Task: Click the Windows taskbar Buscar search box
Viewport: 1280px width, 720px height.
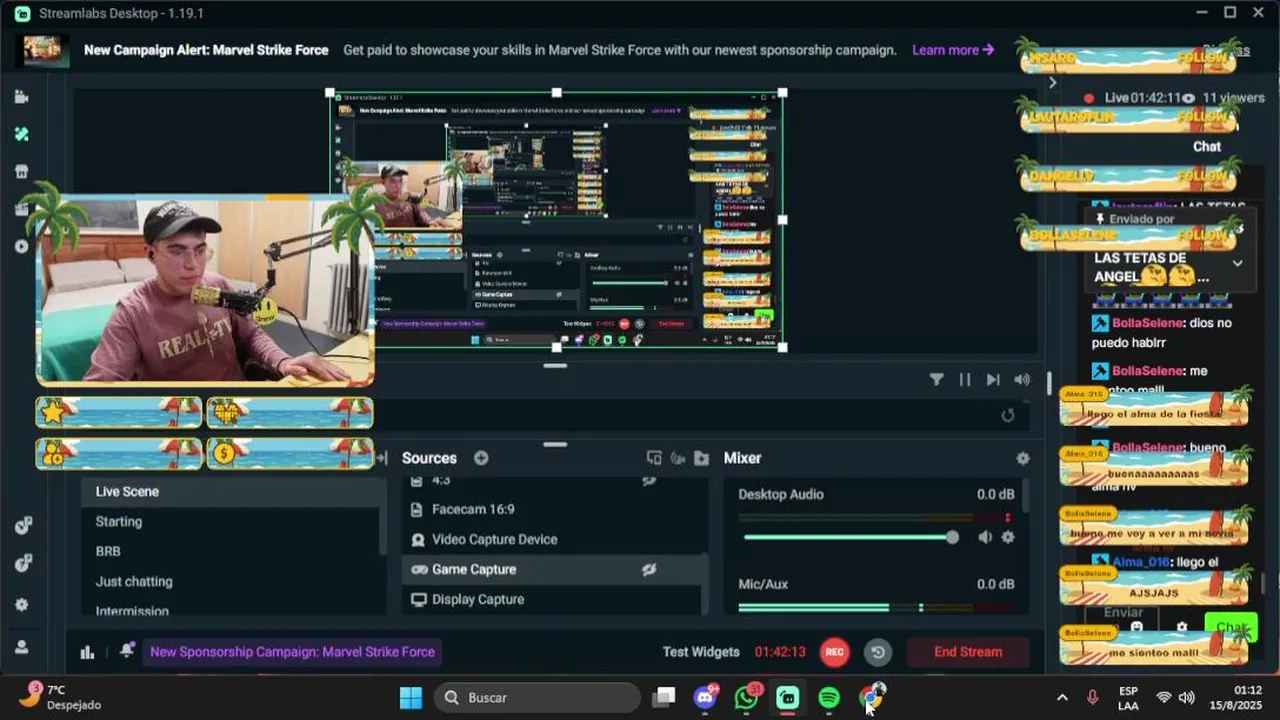Action: click(x=537, y=697)
